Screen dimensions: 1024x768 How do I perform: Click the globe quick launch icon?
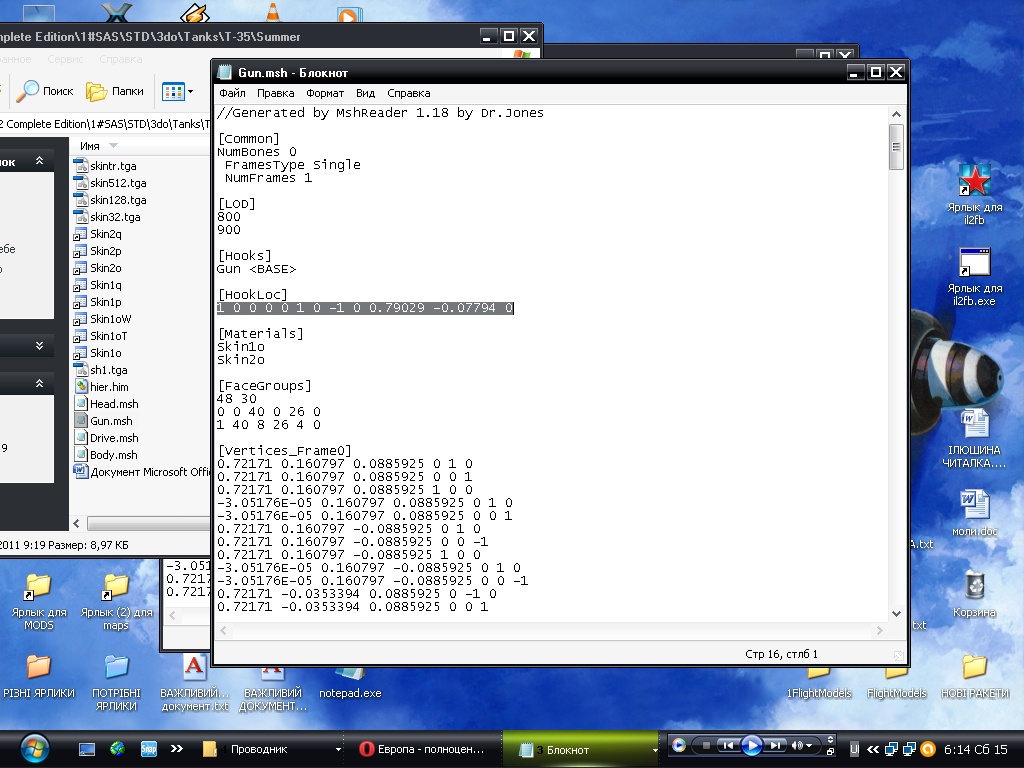pos(118,749)
